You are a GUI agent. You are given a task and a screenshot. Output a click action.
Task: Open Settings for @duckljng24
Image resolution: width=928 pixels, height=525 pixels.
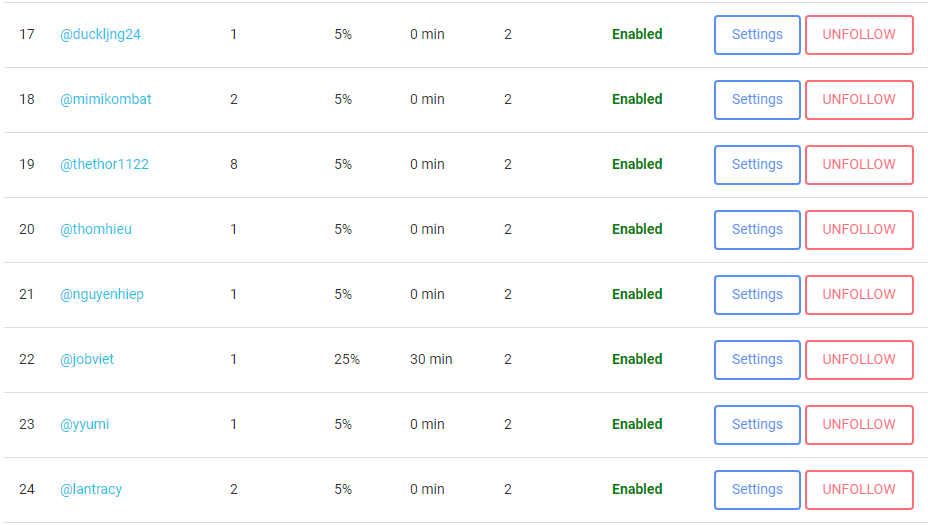pyautogui.click(x=757, y=34)
